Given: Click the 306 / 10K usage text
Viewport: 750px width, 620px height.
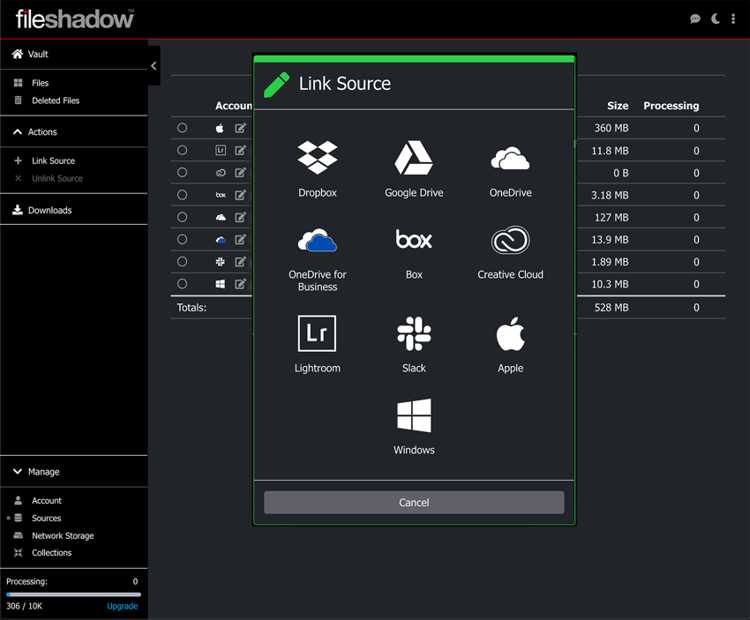Looking at the screenshot, I should click(24, 606).
